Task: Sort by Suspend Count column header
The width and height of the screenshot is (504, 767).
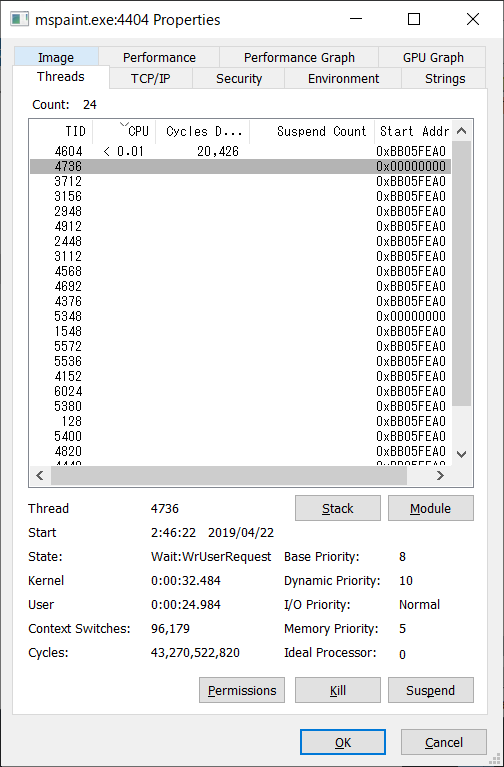Action: [312, 131]
